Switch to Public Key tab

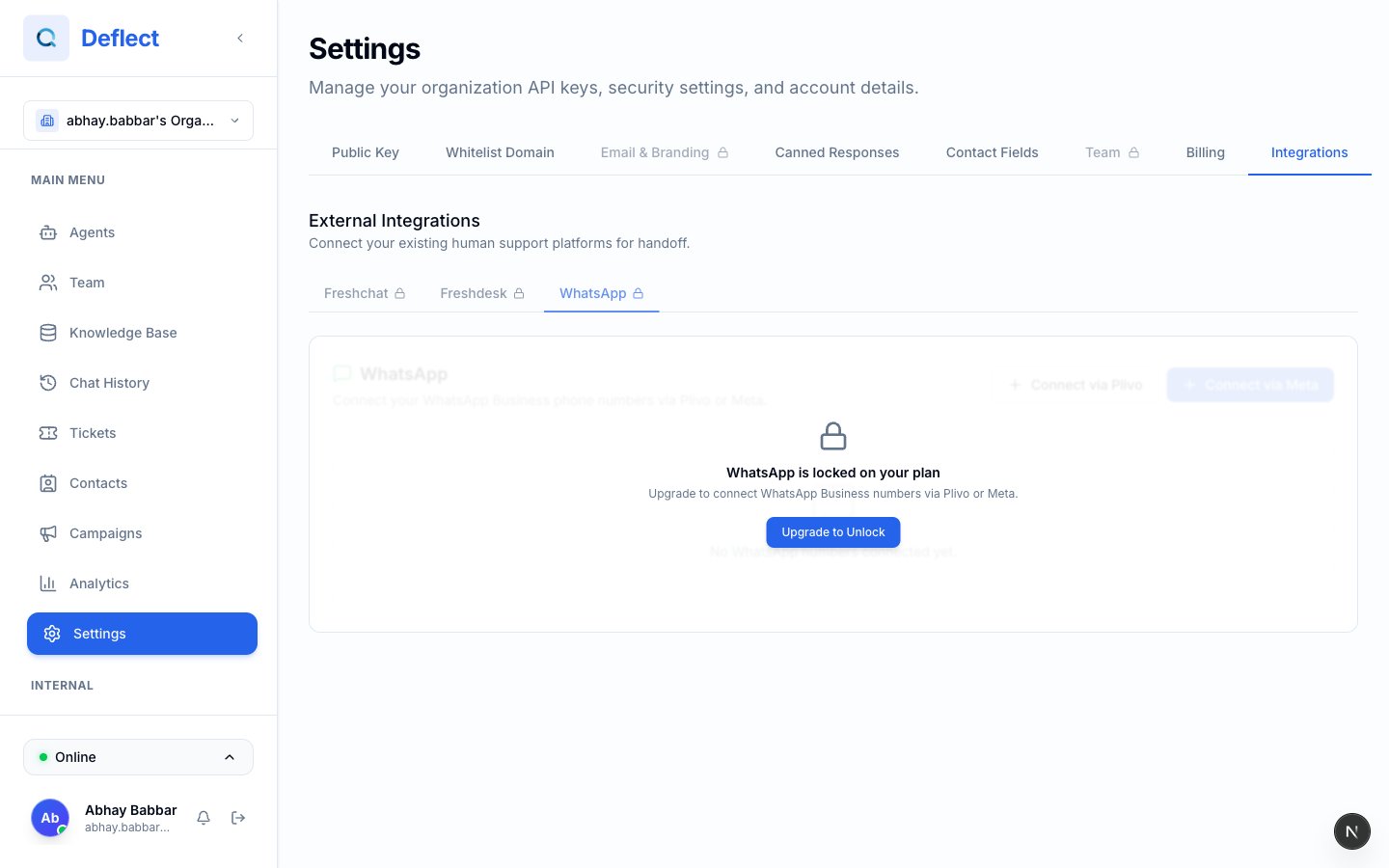pyautogui.click(x=366, y=152)
